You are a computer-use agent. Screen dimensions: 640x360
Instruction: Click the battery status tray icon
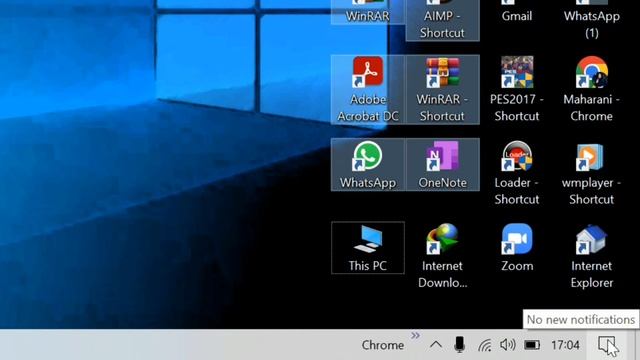coord(532,345)
